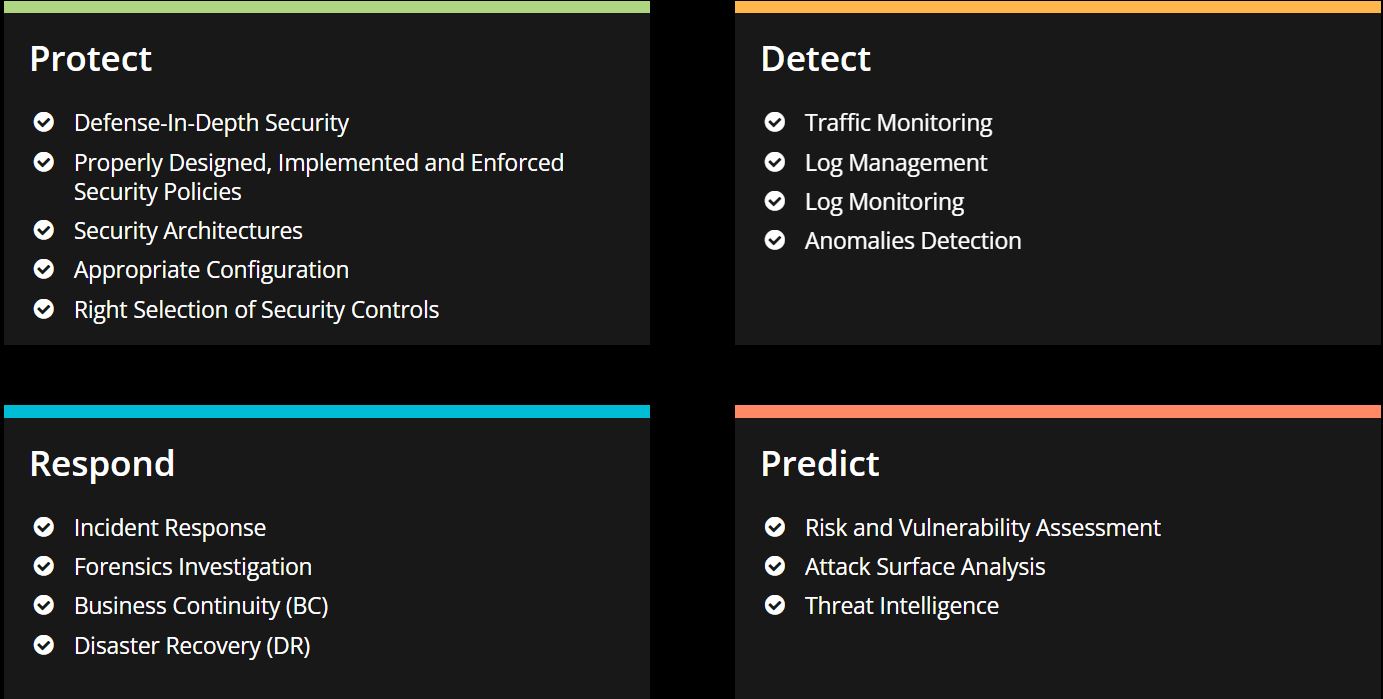
Task: Open the Protect section heading
Action: tap(91, 59)
